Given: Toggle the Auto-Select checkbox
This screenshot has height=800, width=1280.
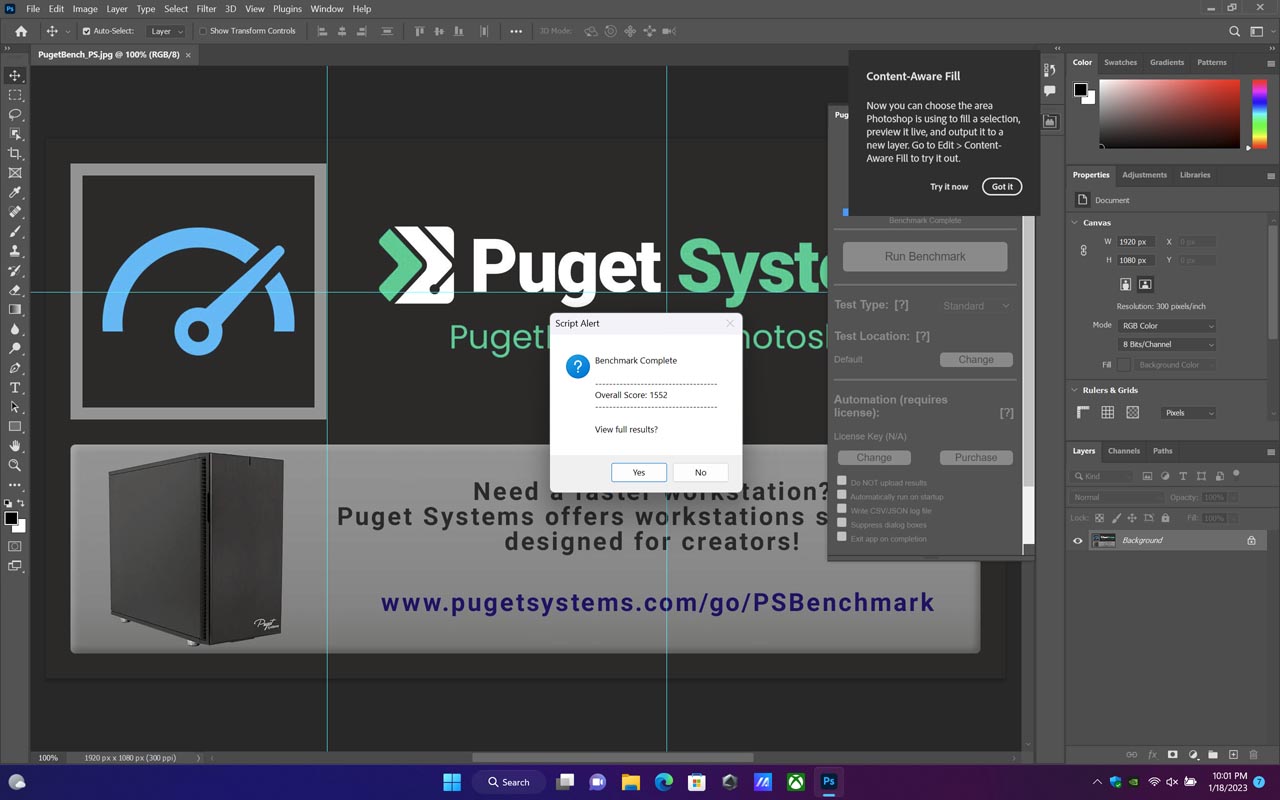Looking at the screenshot, I should click(86, 31).
